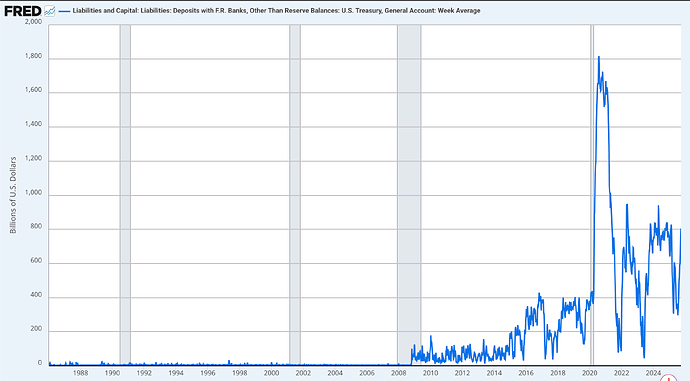Click the 400 y-axis value

(37, 295)
